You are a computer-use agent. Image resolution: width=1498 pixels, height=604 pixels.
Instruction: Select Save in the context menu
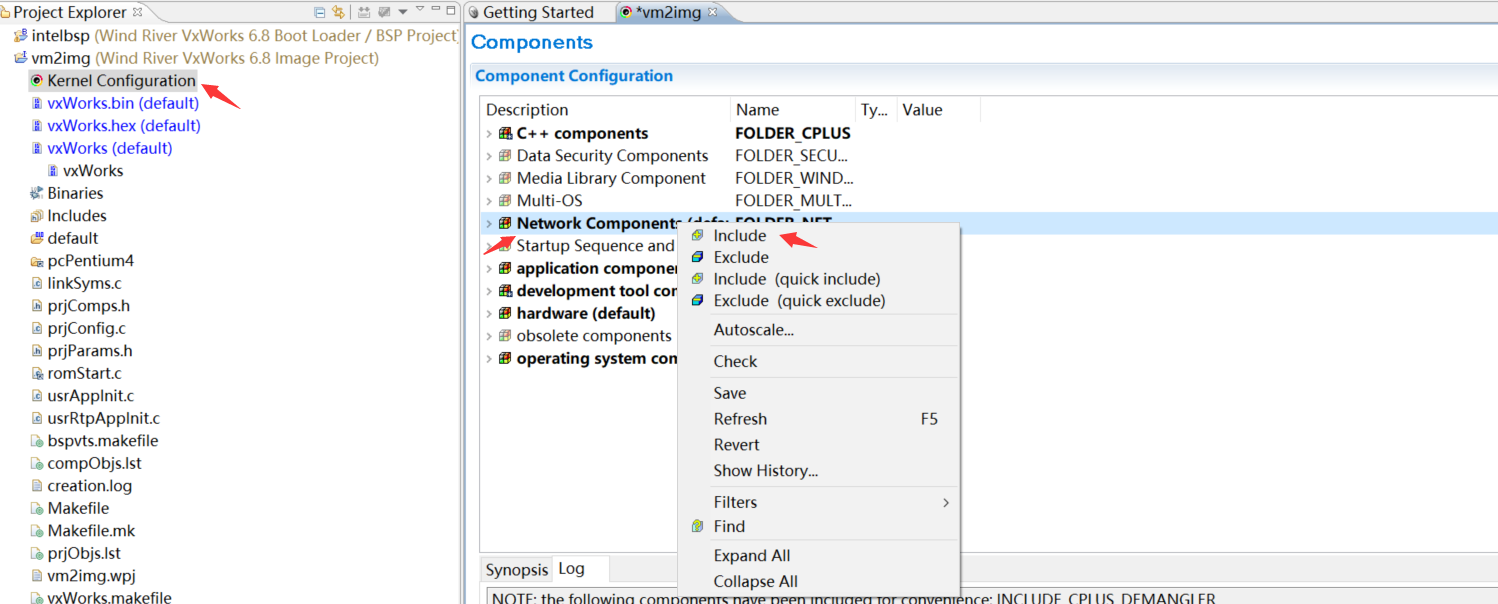point(819,393)
